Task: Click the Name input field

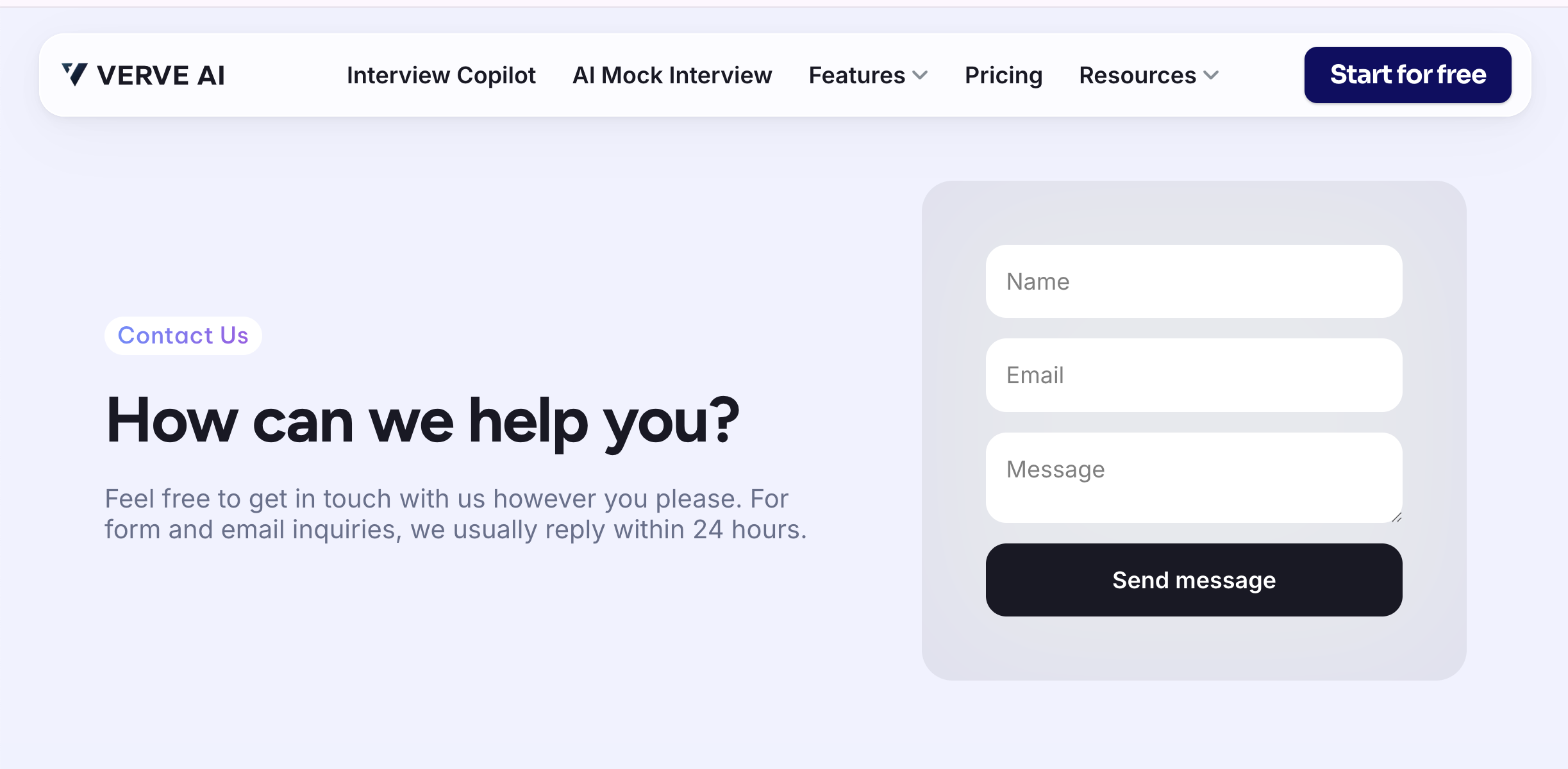Action: tap(1193, 281)
